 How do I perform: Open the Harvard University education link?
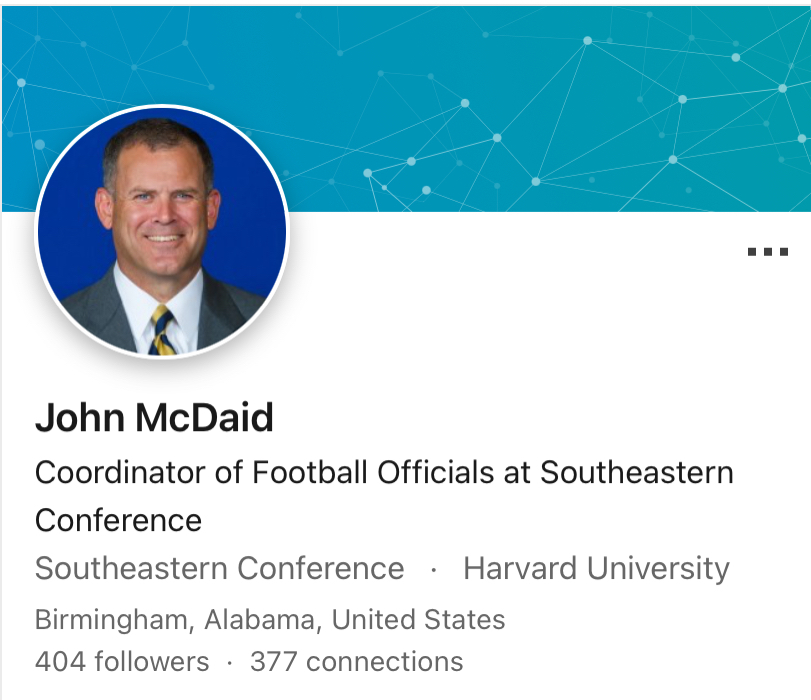[x=596, y=569]
